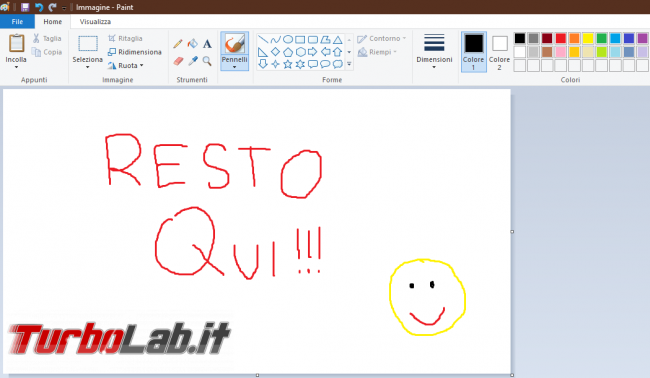Choose the Right arrow shape
Viewport: 650px width, 378px height.
313,52
